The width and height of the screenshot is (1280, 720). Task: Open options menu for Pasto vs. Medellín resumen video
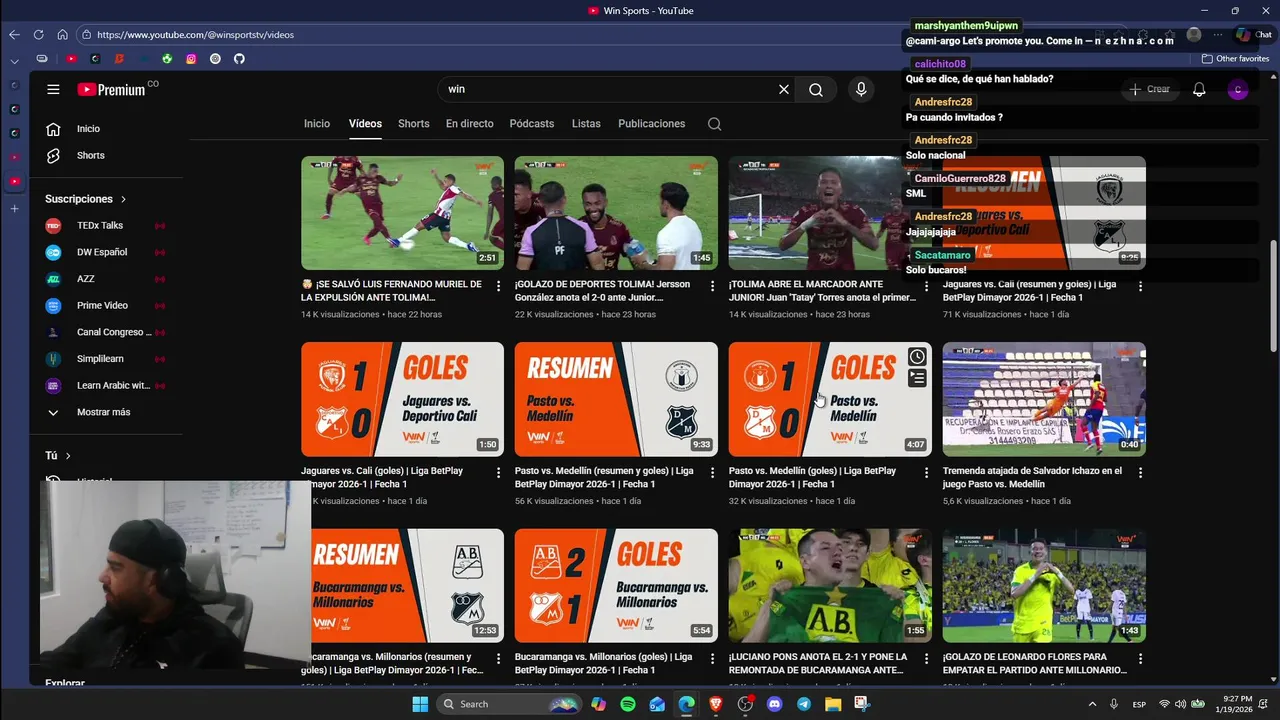pos(712,473)
